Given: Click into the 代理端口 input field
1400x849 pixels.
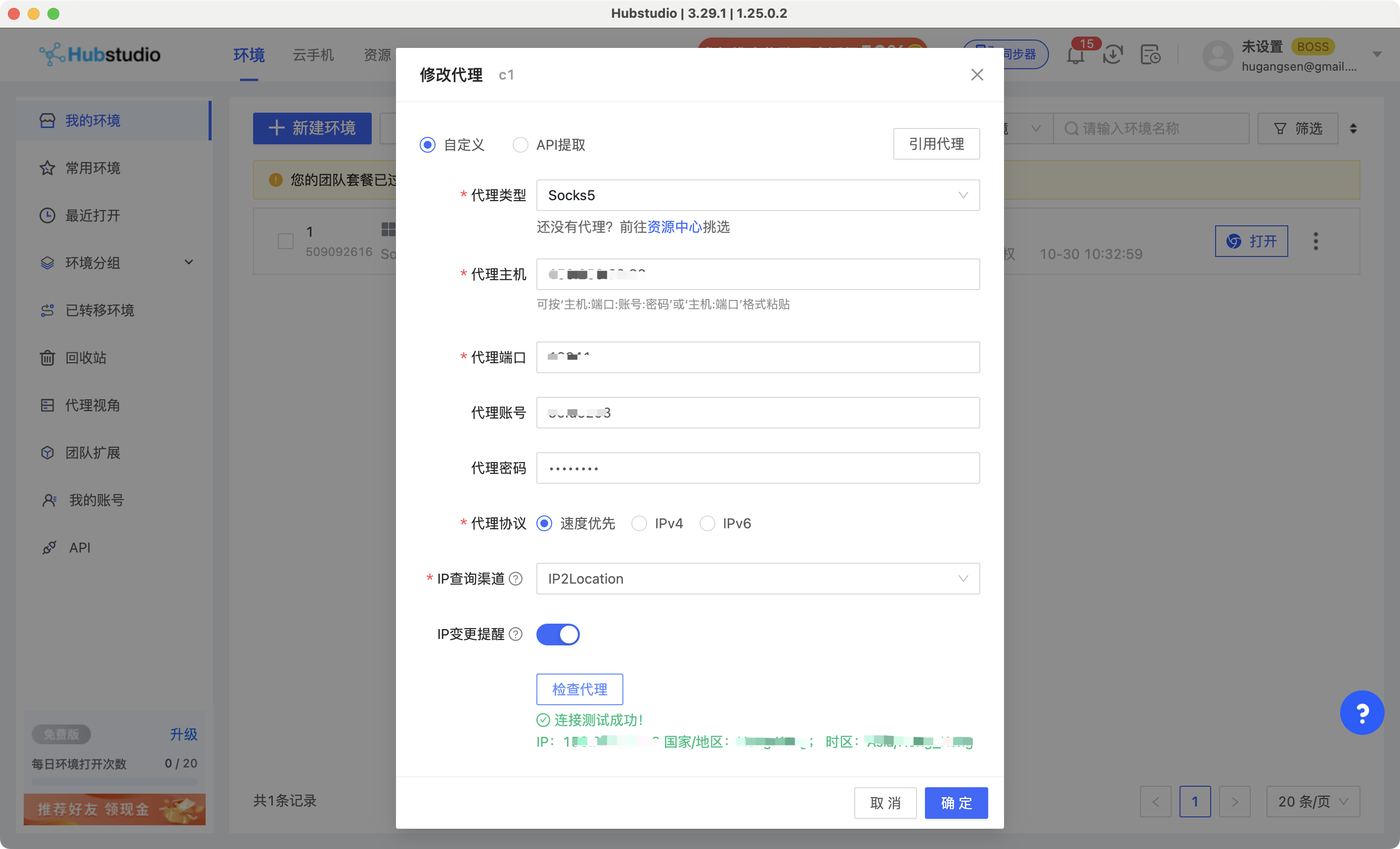Looking at the screenshot, I should click(x=757, y=357).
